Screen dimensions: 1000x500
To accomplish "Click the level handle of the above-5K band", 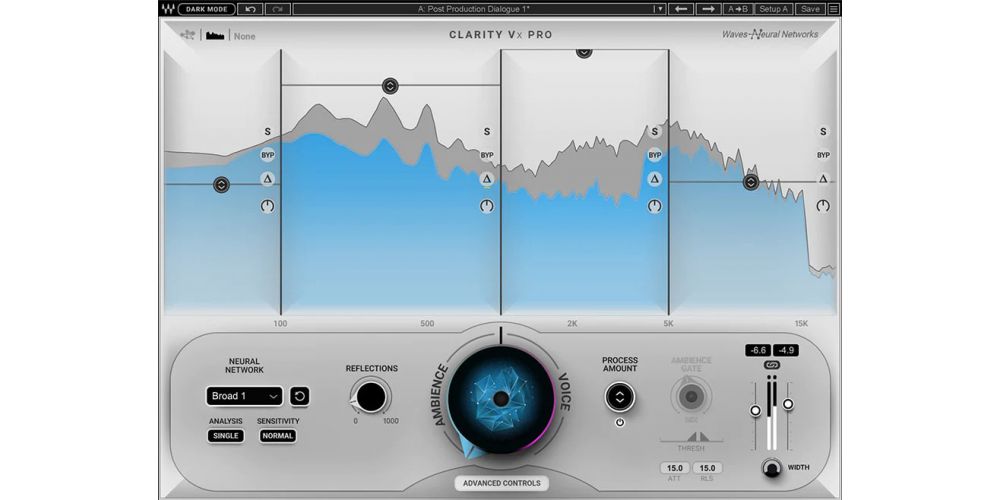I will 751,182.
